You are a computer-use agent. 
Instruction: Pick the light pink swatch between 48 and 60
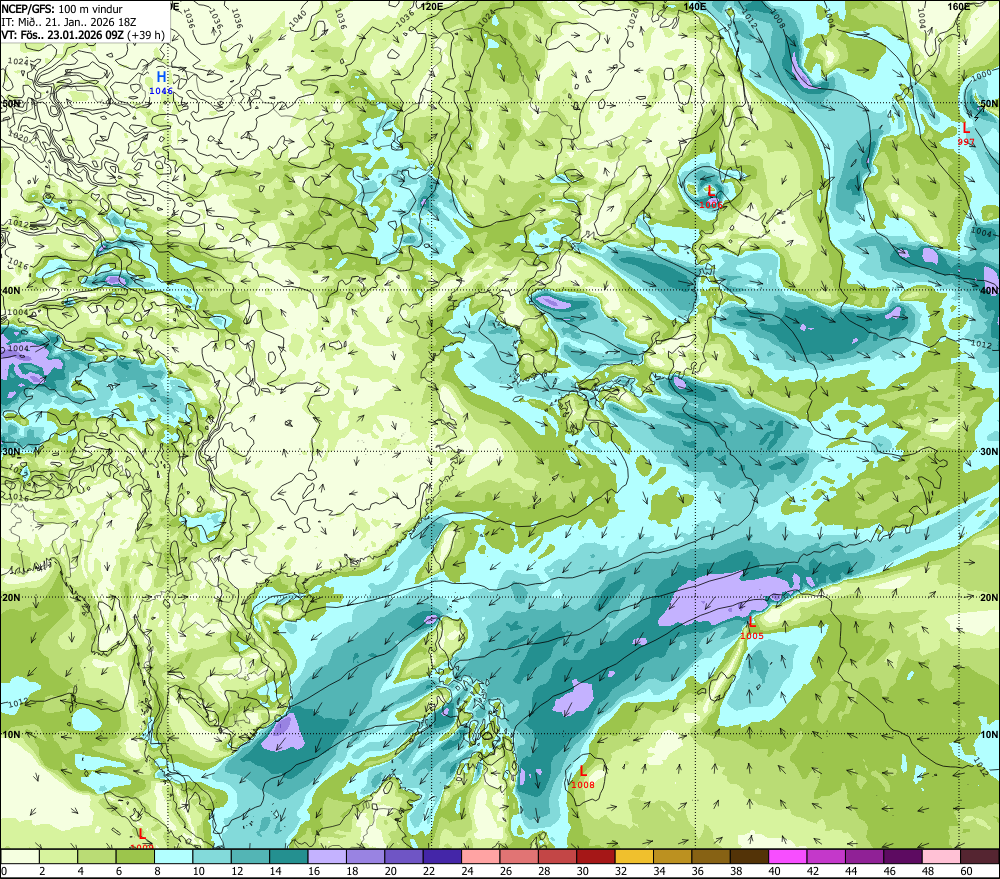941,856
